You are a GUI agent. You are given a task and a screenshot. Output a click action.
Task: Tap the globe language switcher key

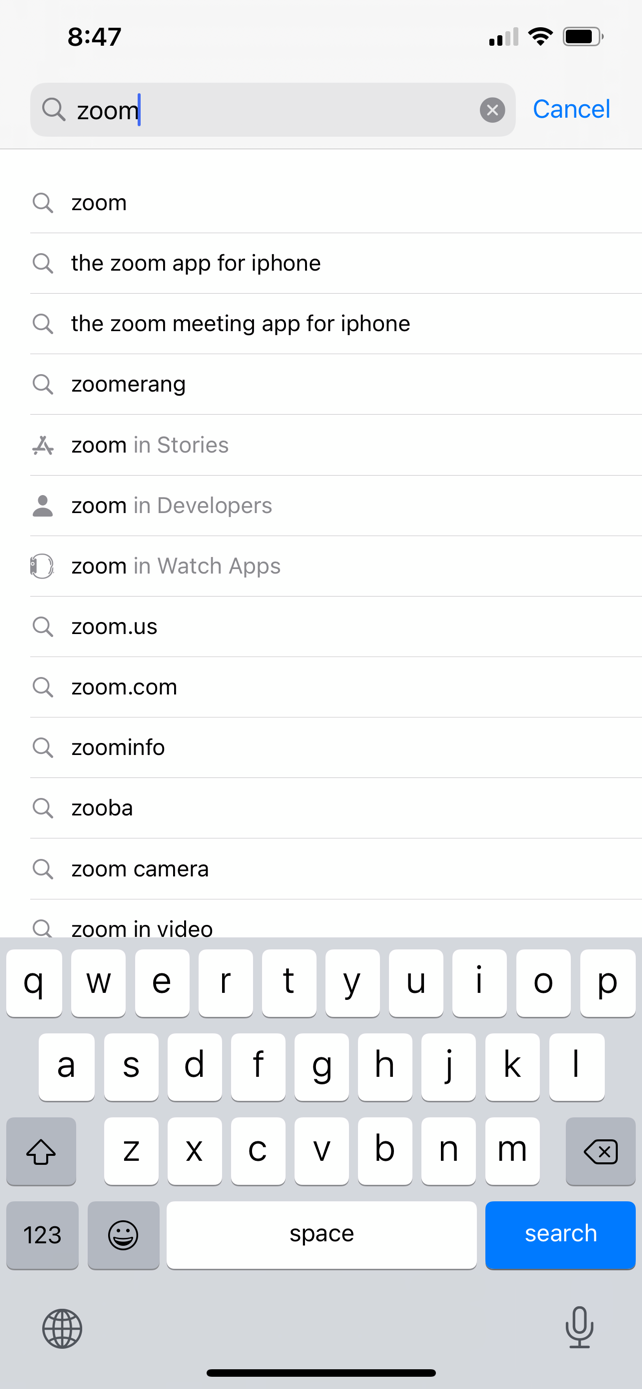pyautogui.click(x=62, y=1329)
